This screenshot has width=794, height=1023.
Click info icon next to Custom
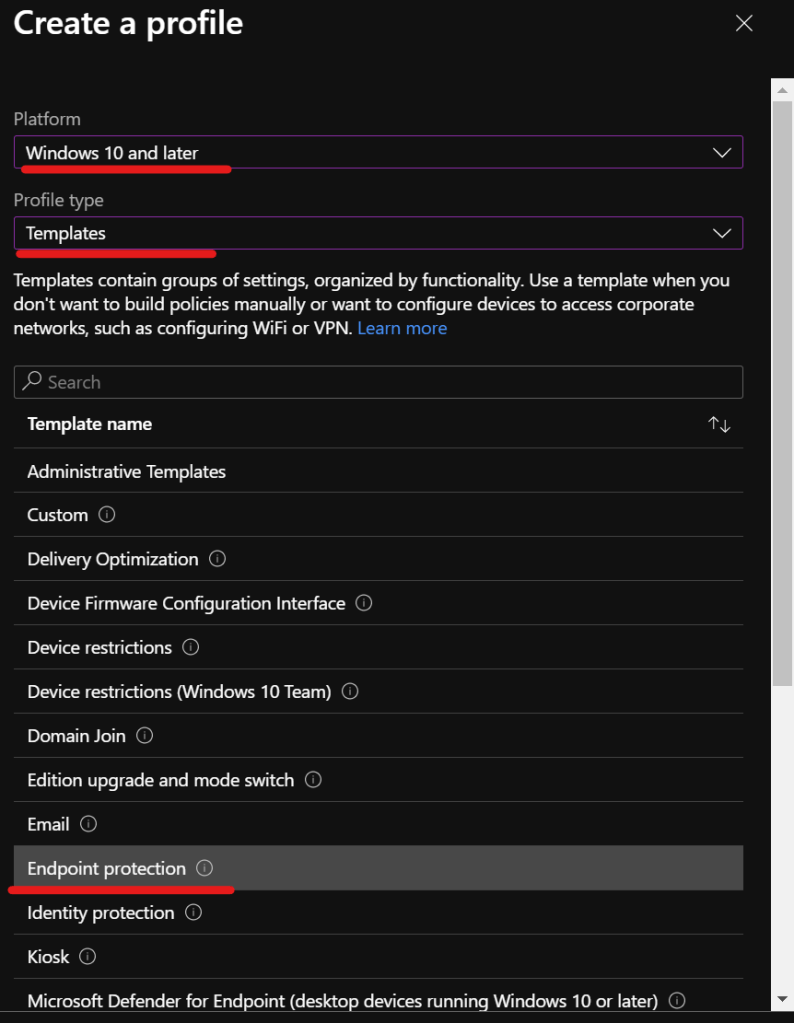(x=108, y=515)
